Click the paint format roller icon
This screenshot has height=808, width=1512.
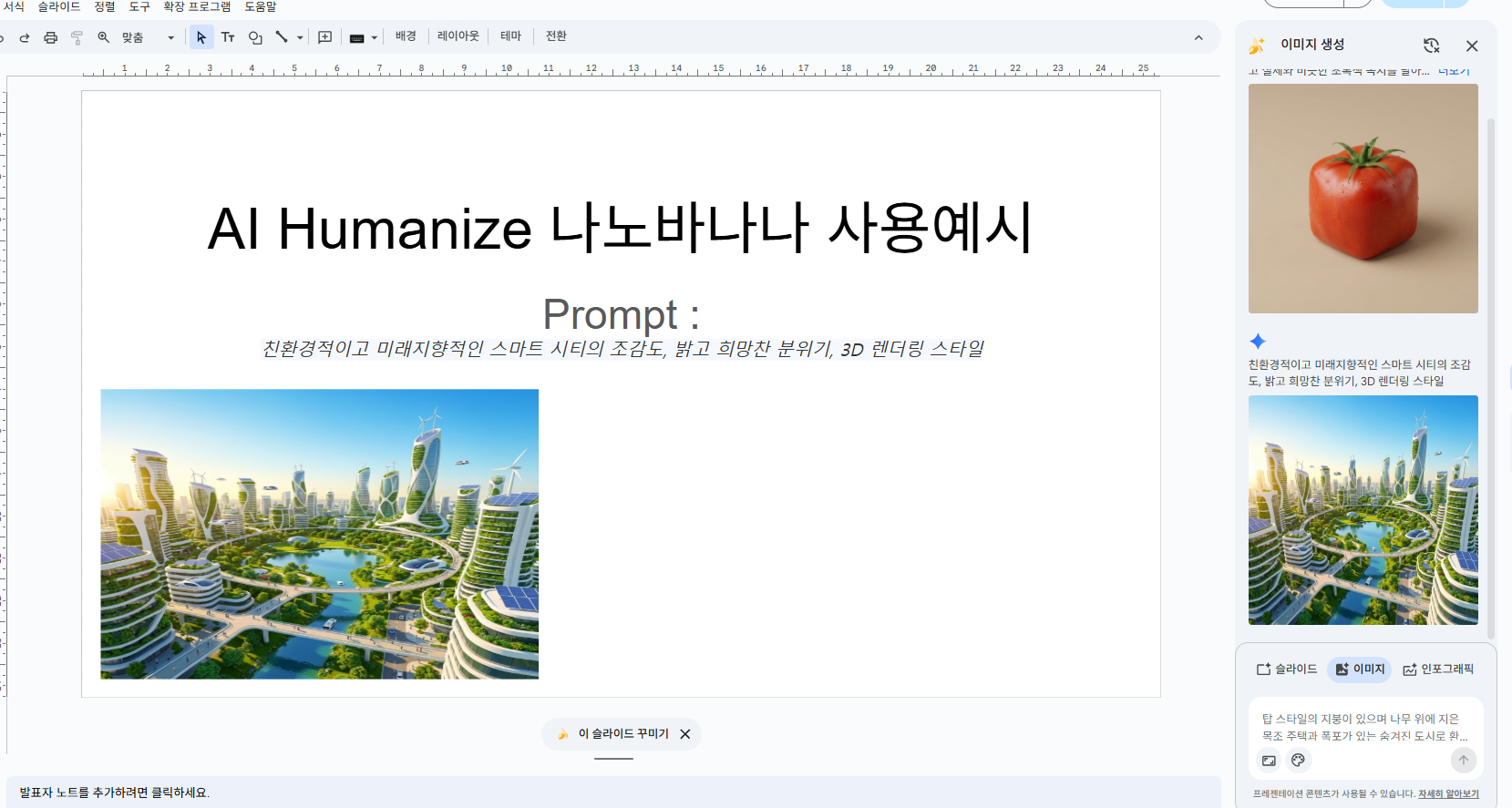[x=77, y=37]
